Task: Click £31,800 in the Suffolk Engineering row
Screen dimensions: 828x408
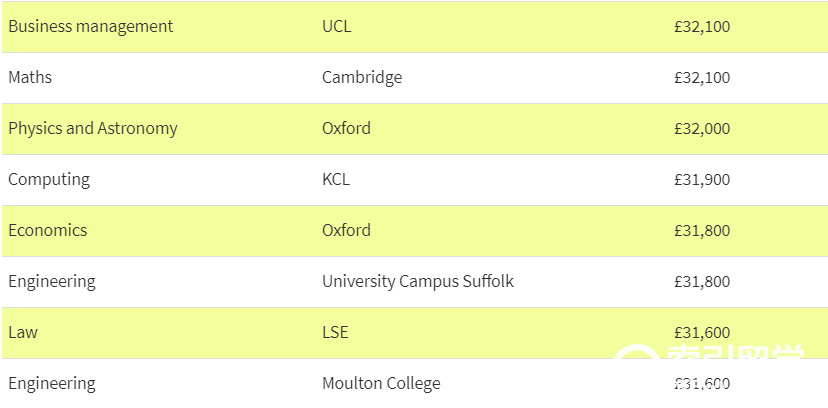Action: click(x=702, y=282)
